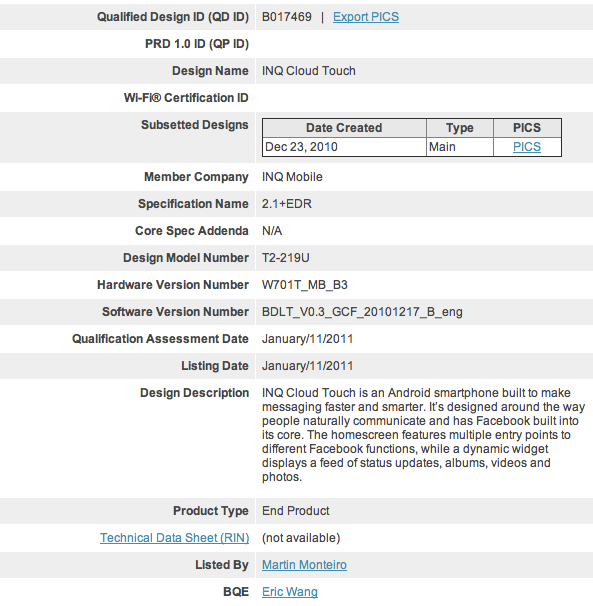Screen dimensions: 593x606
Task: Click the Qualified Design ID (QD ID) label
Action: click(x=173, y=17)
